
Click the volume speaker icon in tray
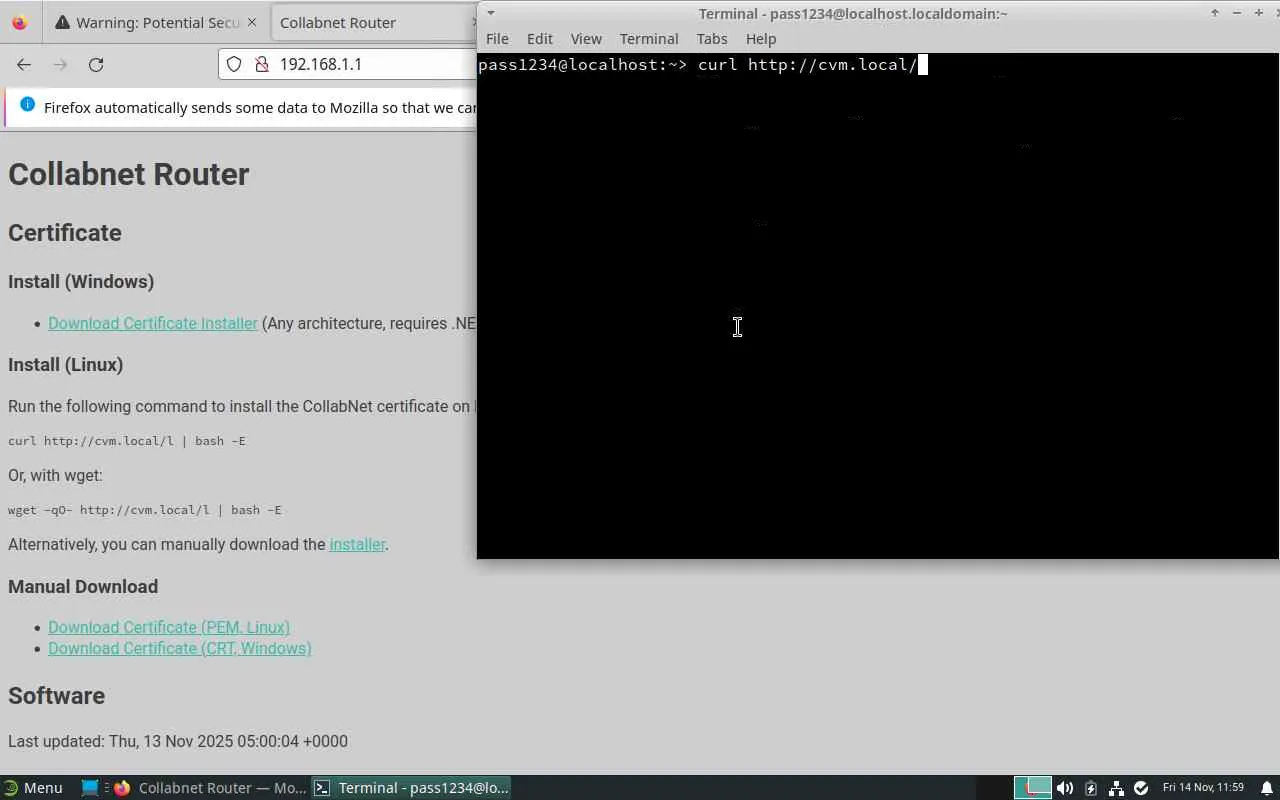coord(1065,788)
